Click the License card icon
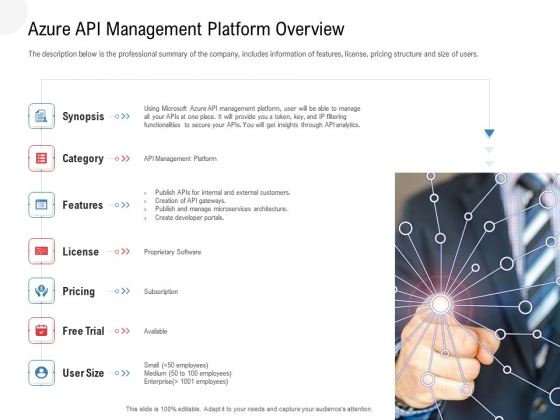This screenshot has width=560, height=420. [41, 251]
